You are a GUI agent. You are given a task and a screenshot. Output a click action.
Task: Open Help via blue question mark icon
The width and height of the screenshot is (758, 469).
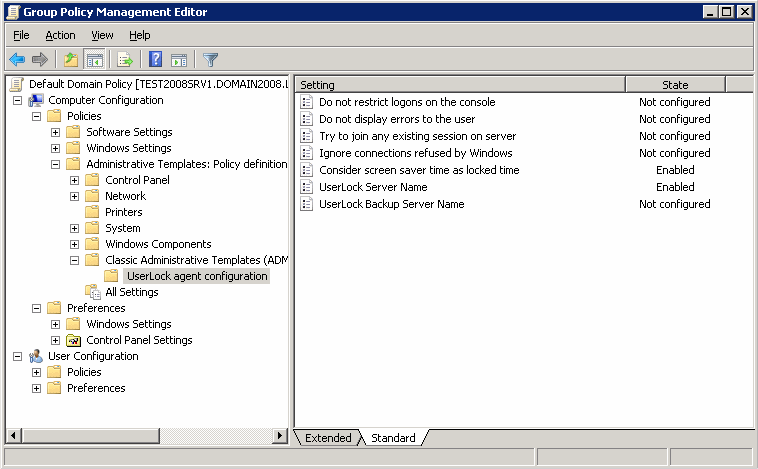click(156, 60)
